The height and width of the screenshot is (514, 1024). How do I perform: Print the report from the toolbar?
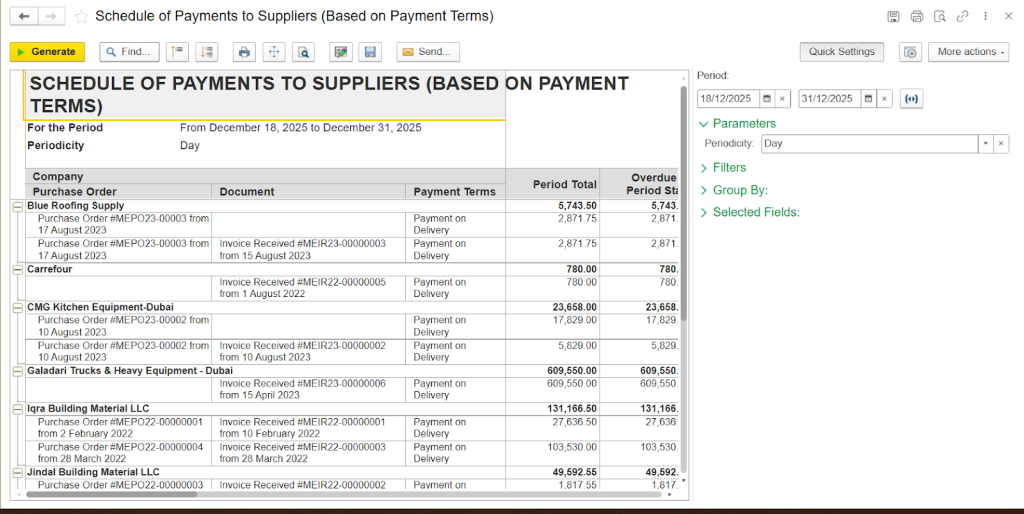[244, 52]
